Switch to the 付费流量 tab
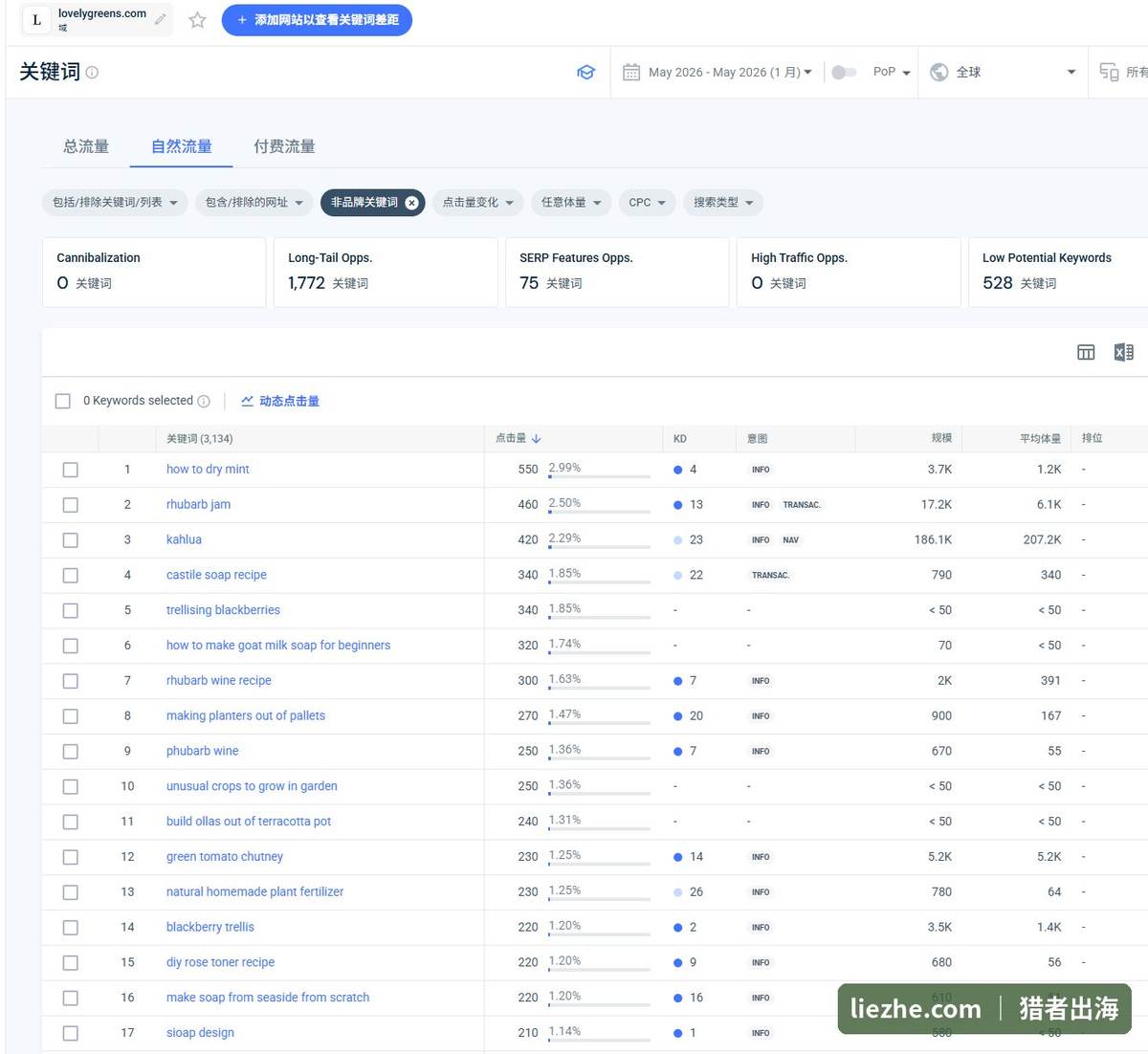 284,146
